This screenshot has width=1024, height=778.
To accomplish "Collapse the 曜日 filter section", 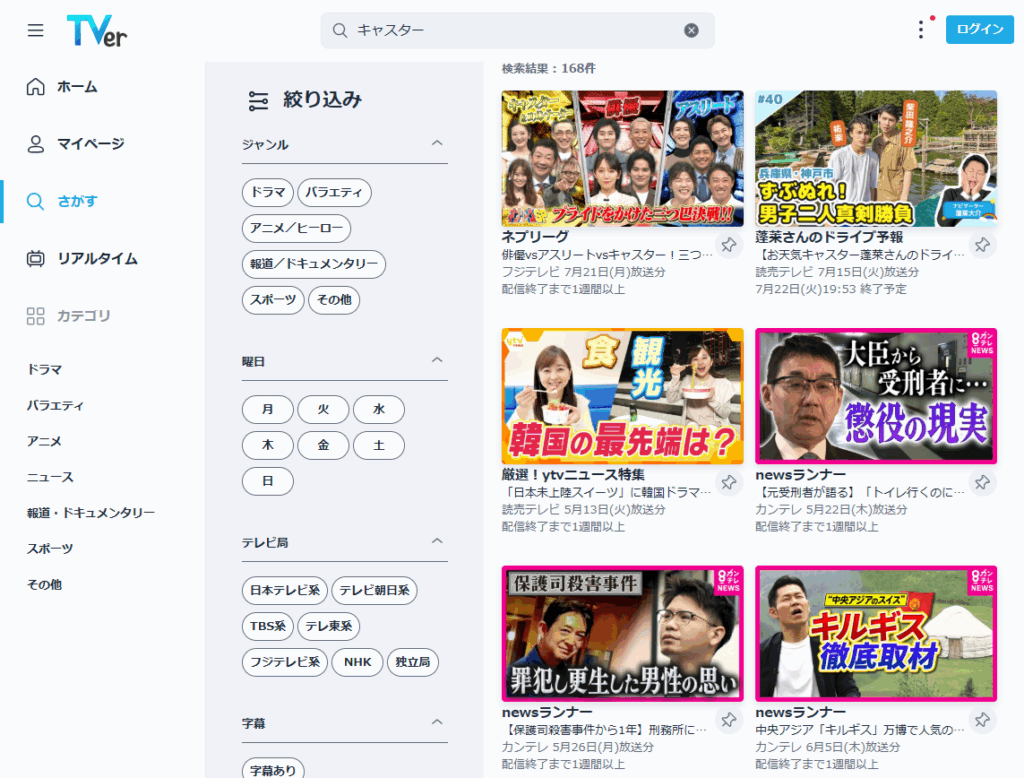I will pyautogui.click(x=437, y=360).
